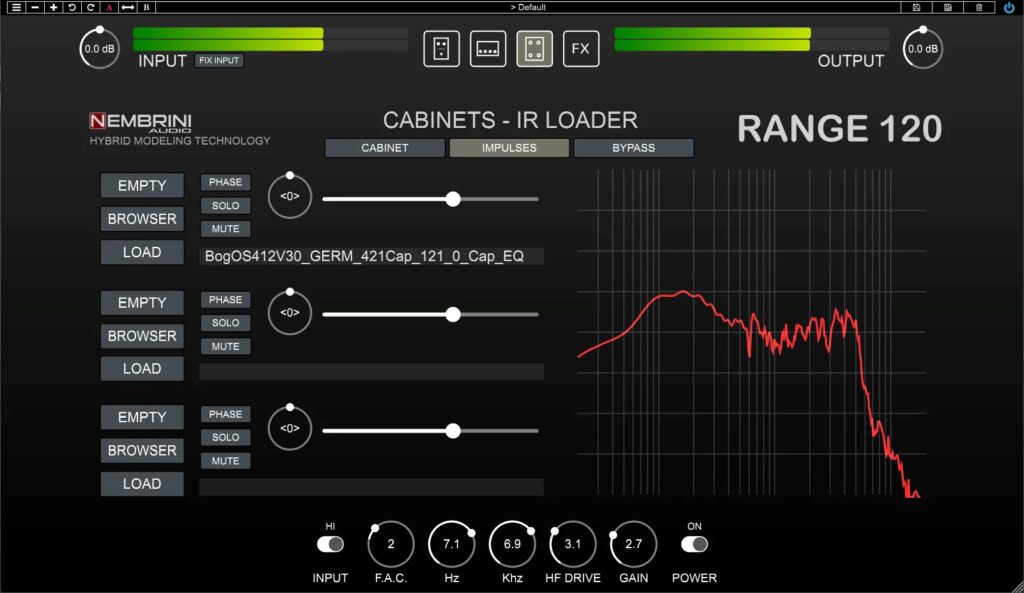Click the second save-as preset icon

[948, 7]
